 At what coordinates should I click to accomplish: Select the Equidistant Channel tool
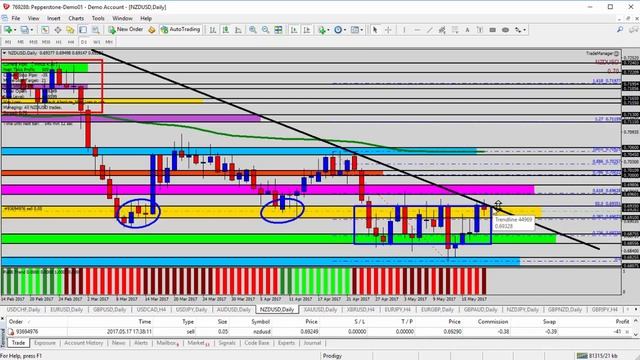442,30
